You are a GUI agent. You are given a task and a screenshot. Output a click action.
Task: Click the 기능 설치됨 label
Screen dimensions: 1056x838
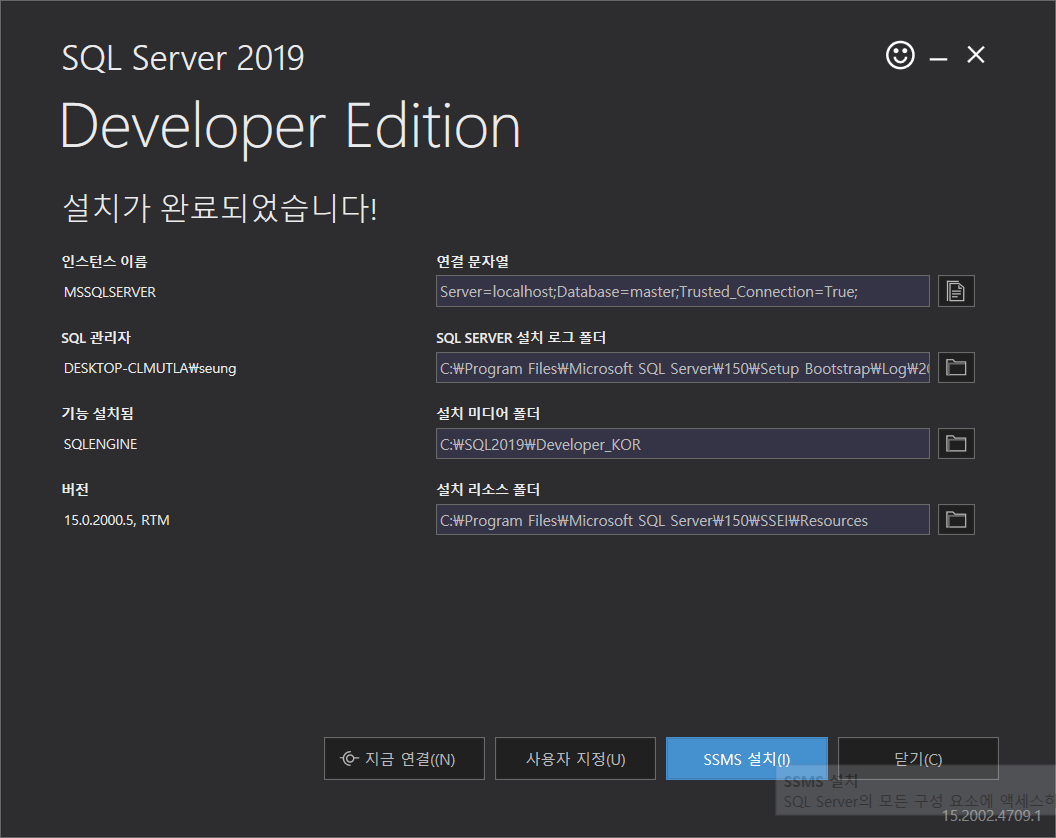click(x=98, y=414)
